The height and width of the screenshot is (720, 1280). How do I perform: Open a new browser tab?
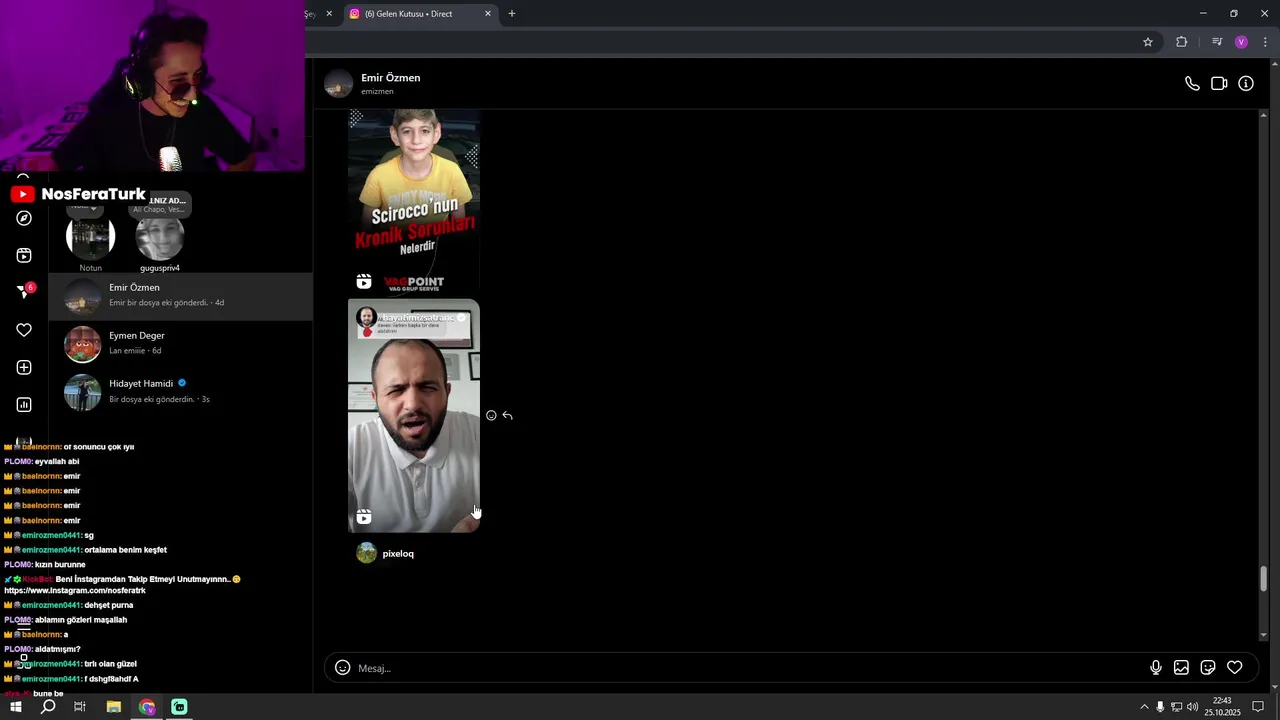(x=512, y=14)
